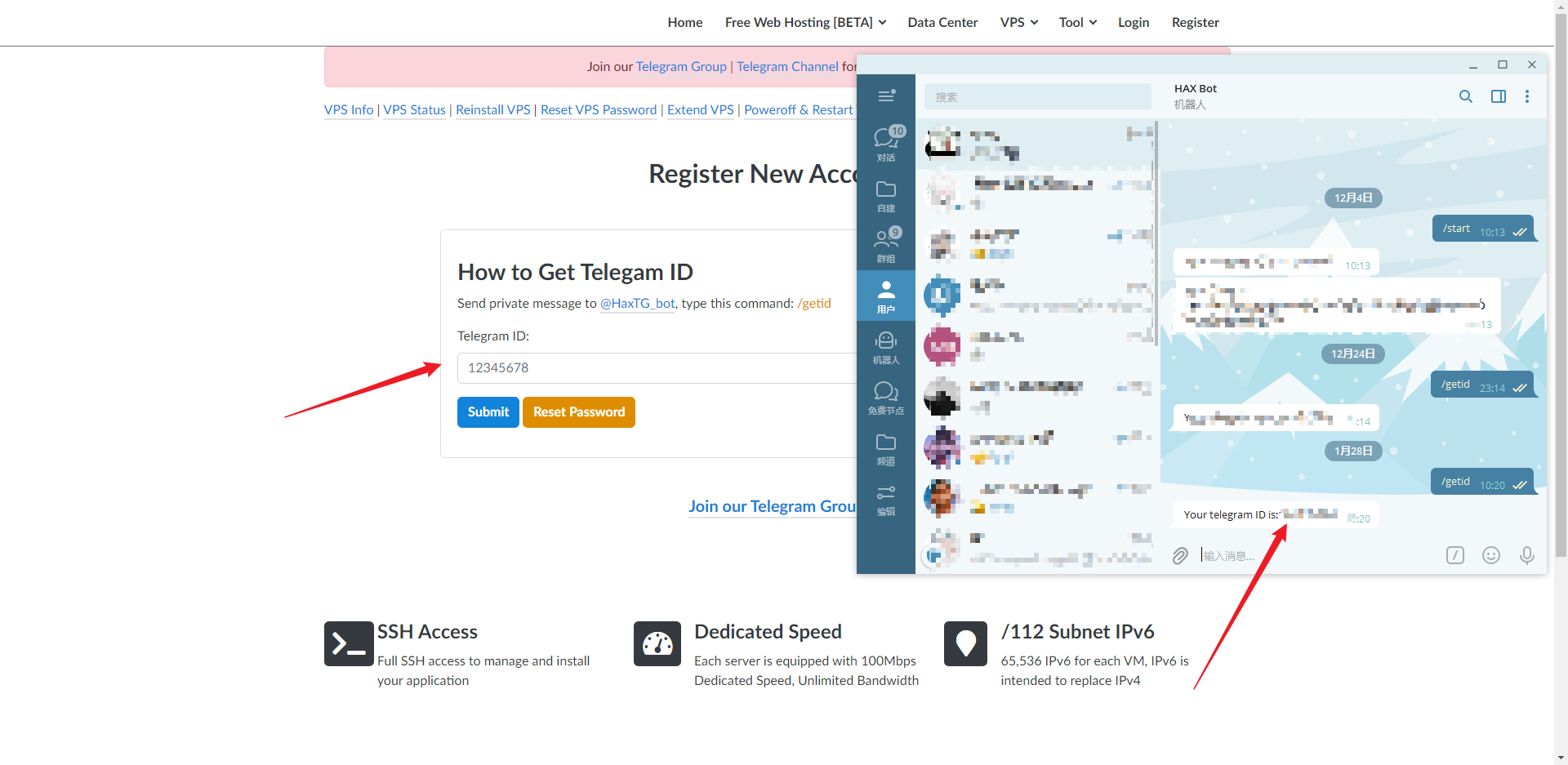Open HAX Bot chat options menu
Viewport: 1568px width, 765px height.
click(1527, 96)
